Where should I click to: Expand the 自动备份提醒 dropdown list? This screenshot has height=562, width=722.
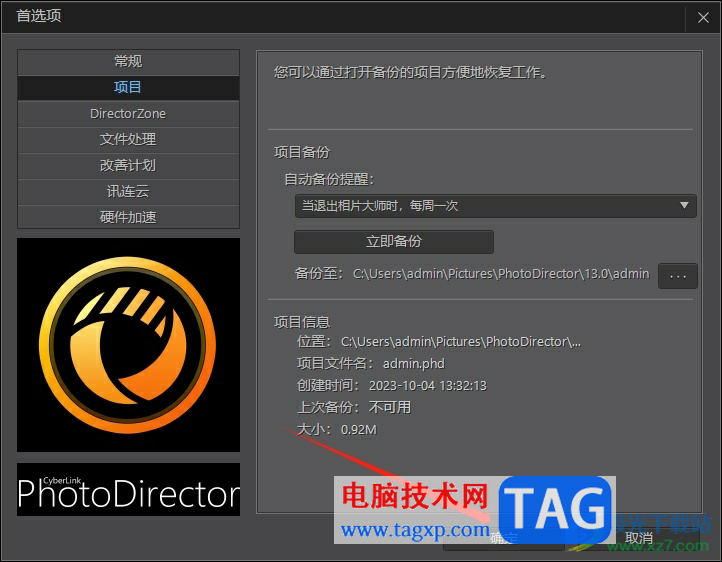(495, 206)
